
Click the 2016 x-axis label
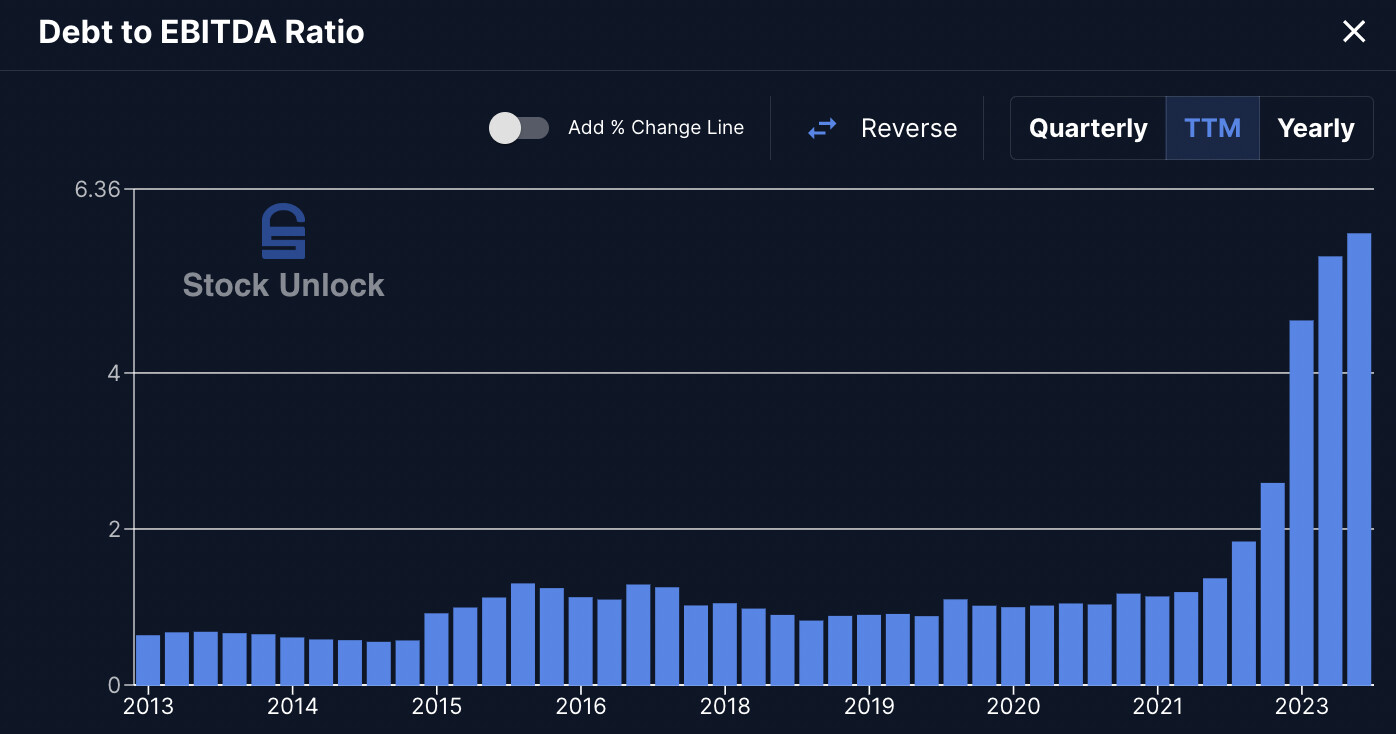click(x=581, y=706)
